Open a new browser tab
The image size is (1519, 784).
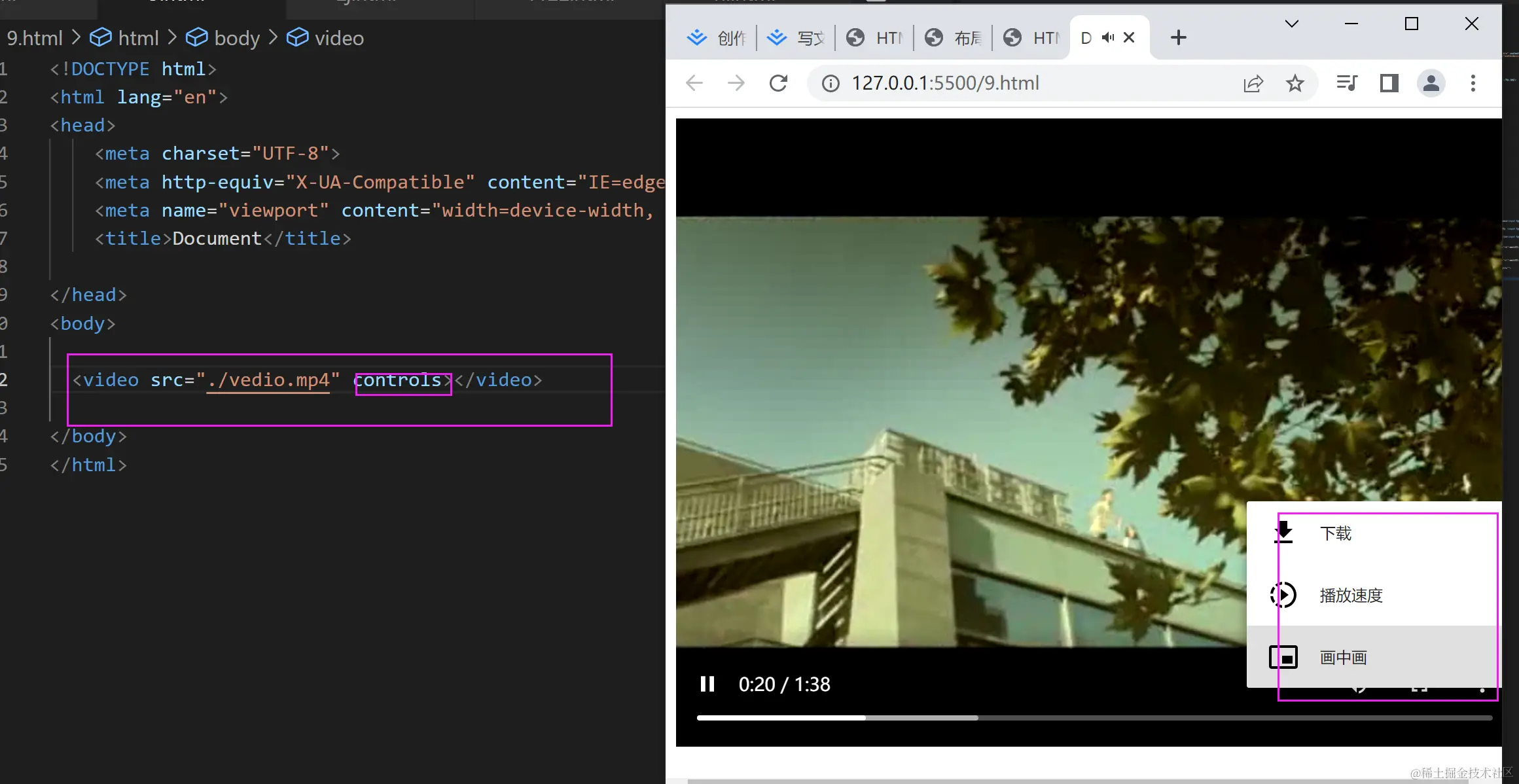click(1178, 37)
